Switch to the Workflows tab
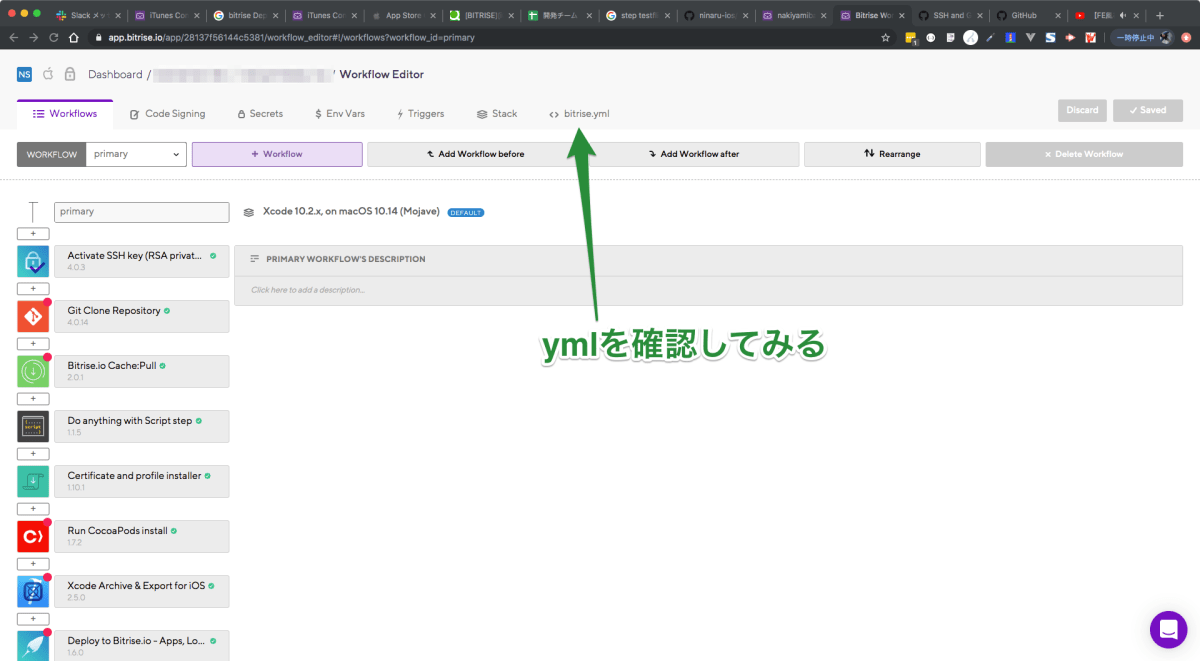The width and height of the screenshot is (1200, 661). click(65, 114)
